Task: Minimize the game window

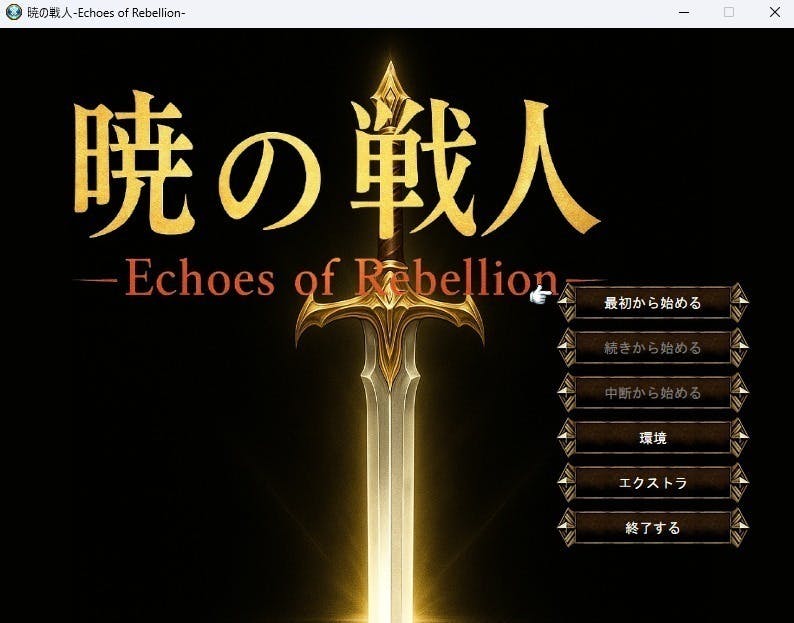Action: coord(684,13)
